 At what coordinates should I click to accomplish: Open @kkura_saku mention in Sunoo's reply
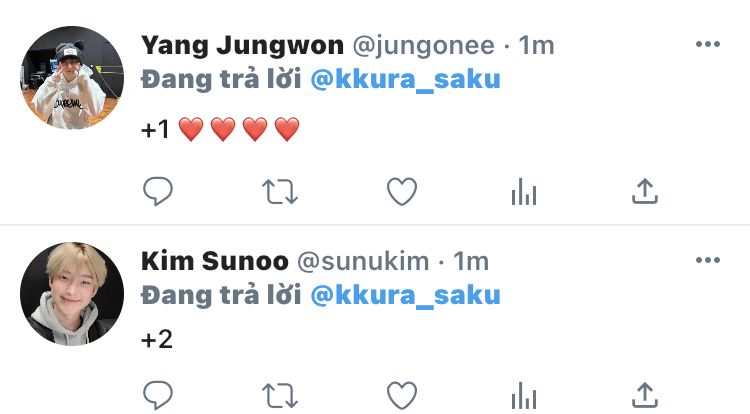click(x=406, y=295)
